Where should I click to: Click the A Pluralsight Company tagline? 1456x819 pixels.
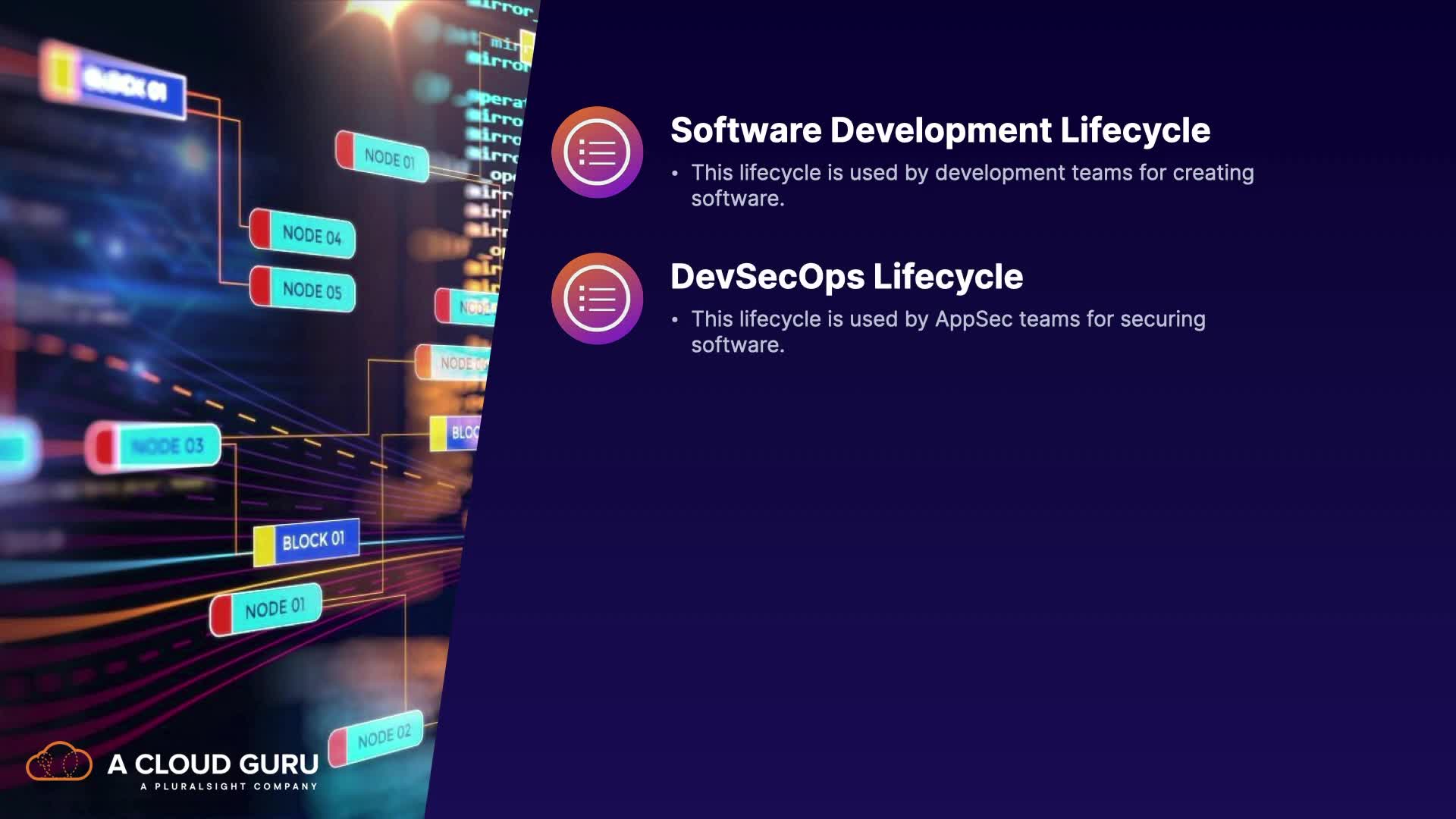coord(228,786)
